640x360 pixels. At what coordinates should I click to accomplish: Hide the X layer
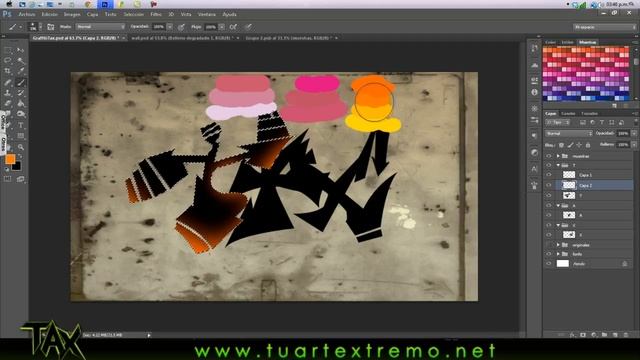[549, 235]
